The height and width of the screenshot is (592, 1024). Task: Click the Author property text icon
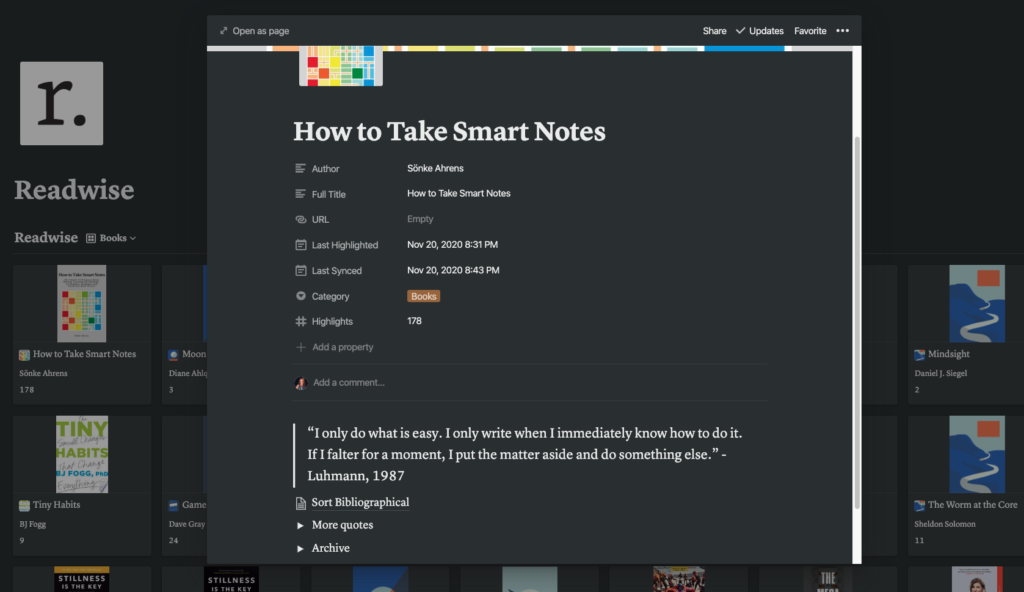pyautogui.click(x=300, y=169)
